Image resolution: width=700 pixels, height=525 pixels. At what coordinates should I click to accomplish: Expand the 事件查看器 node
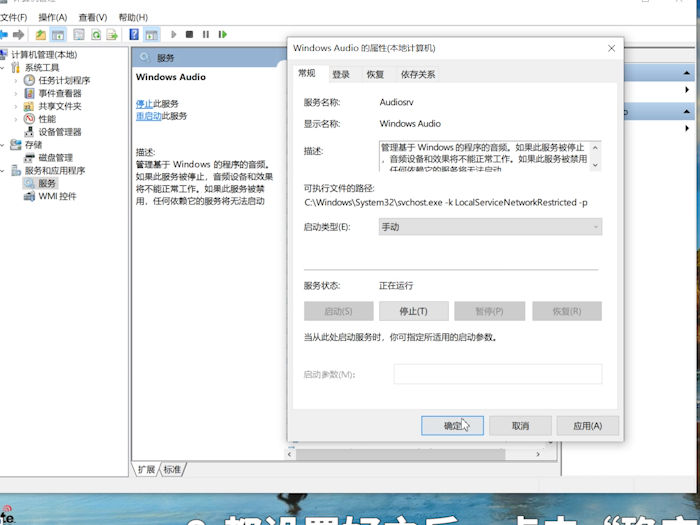pos(16,94)
